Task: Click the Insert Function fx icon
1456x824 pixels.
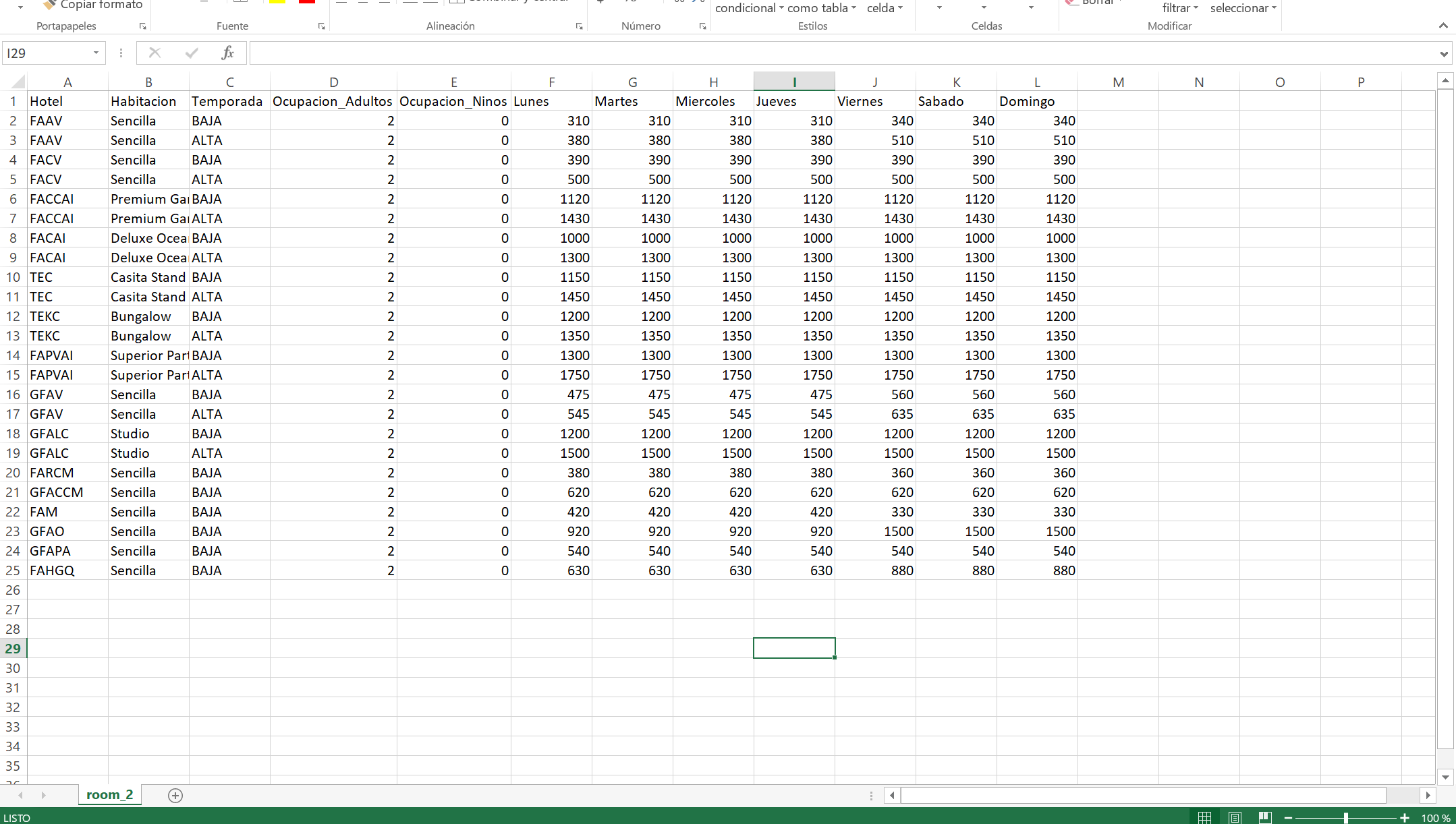Action: 227,53
